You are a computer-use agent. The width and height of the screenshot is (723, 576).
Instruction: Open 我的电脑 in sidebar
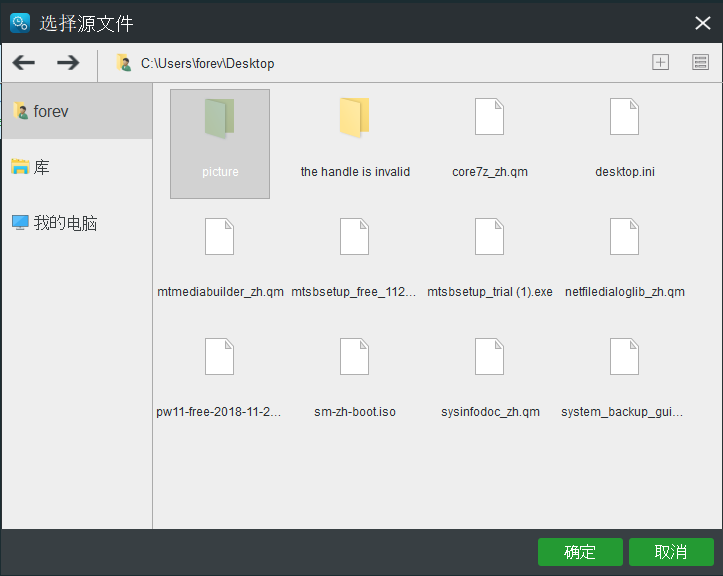77,223
